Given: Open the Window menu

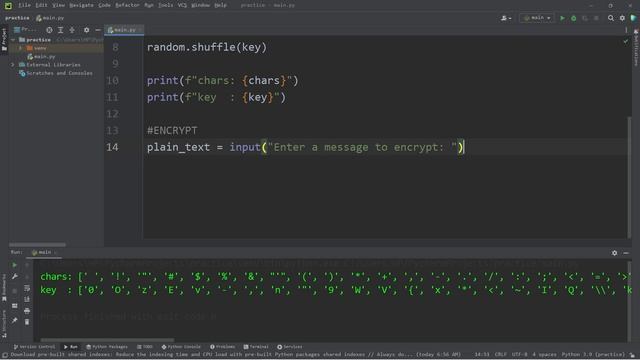Looking at the screenshot, I should pos(200,5).
